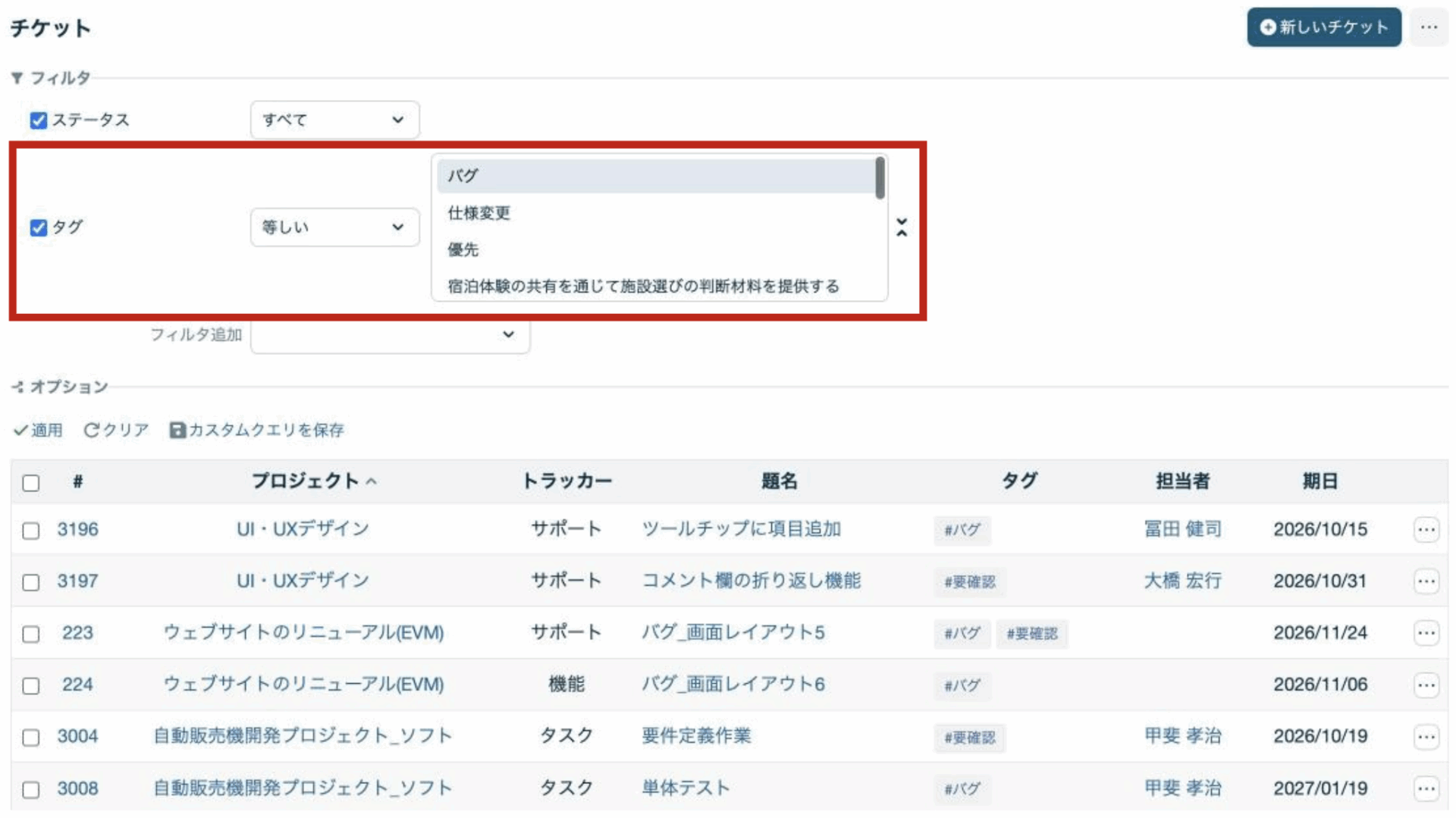Open ticket number 223 link

click(77, 633)
